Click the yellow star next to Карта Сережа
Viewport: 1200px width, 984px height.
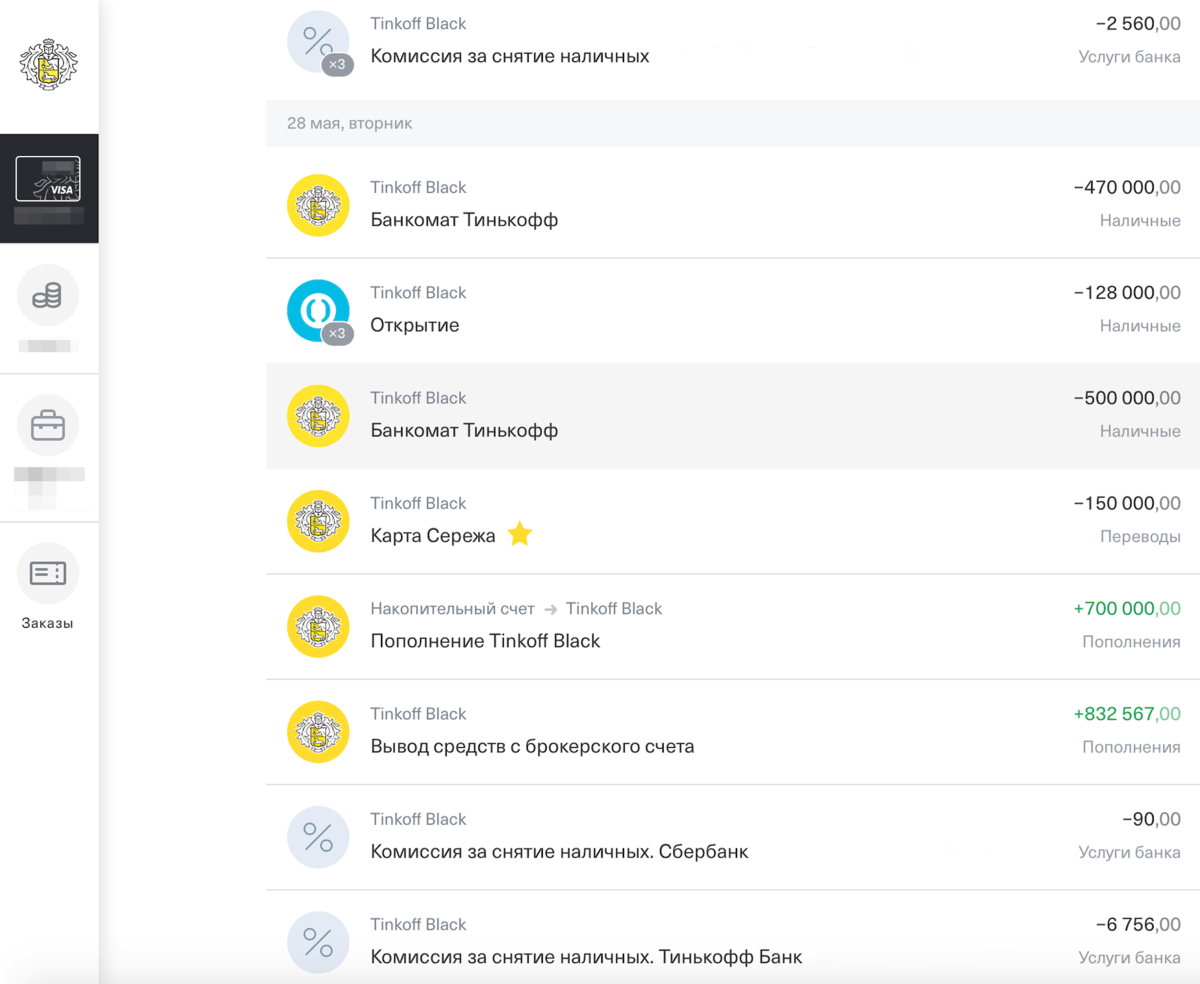pyautogui.click(x=519, y=535)
